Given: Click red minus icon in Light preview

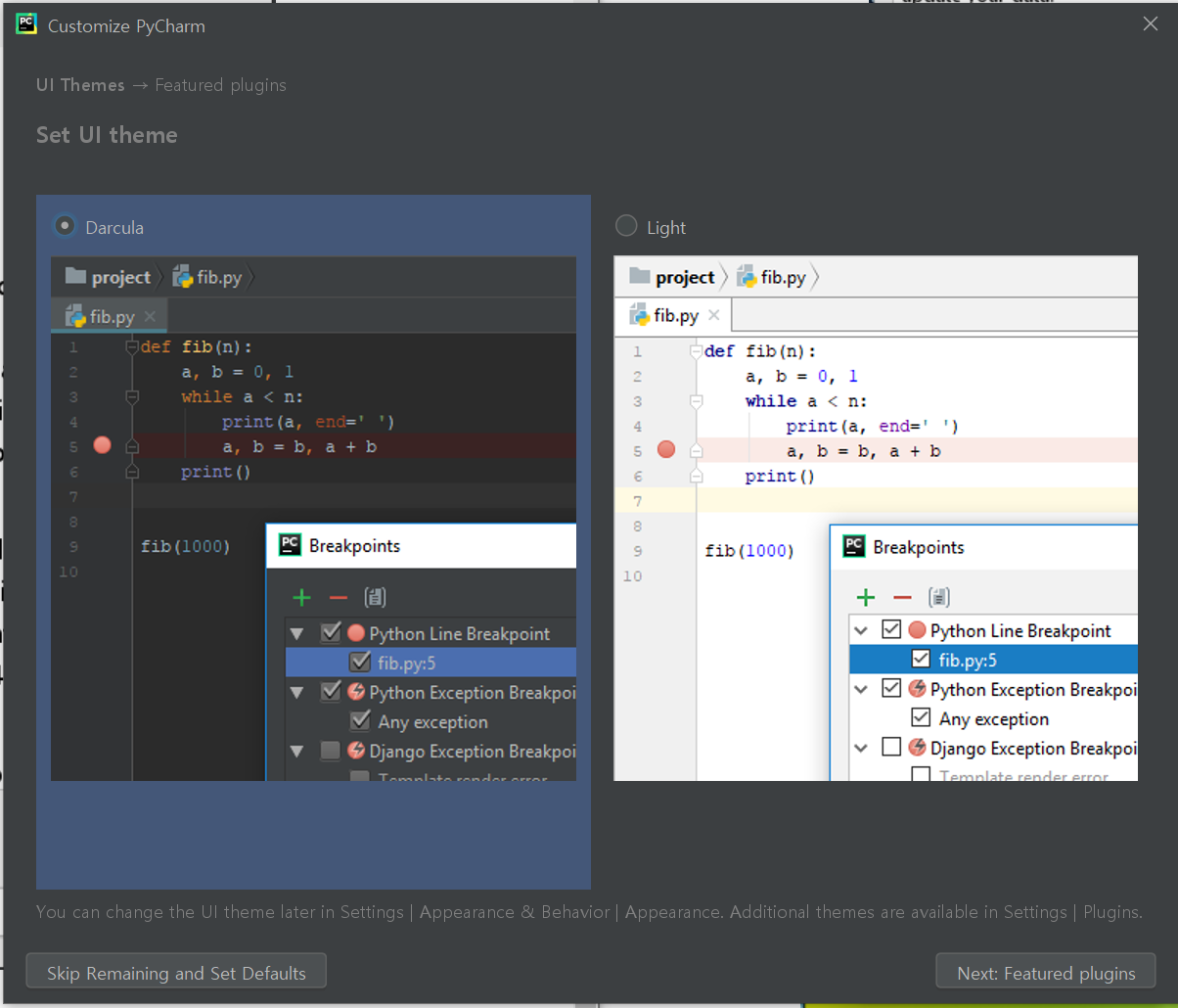Looking at the screenshot, I should pos(902,597).
